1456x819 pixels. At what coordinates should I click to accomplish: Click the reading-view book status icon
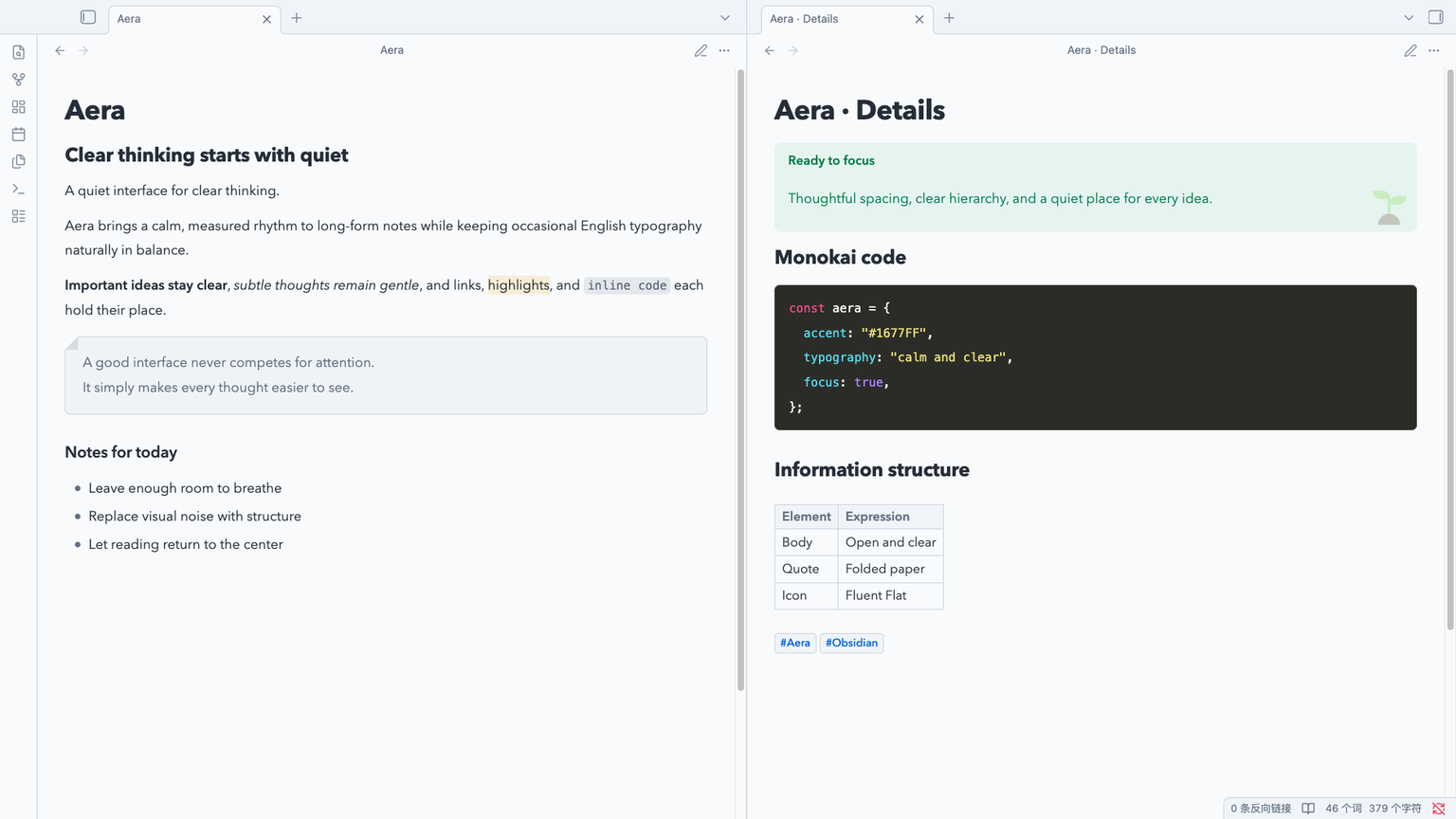click(x=1308, y=809)
